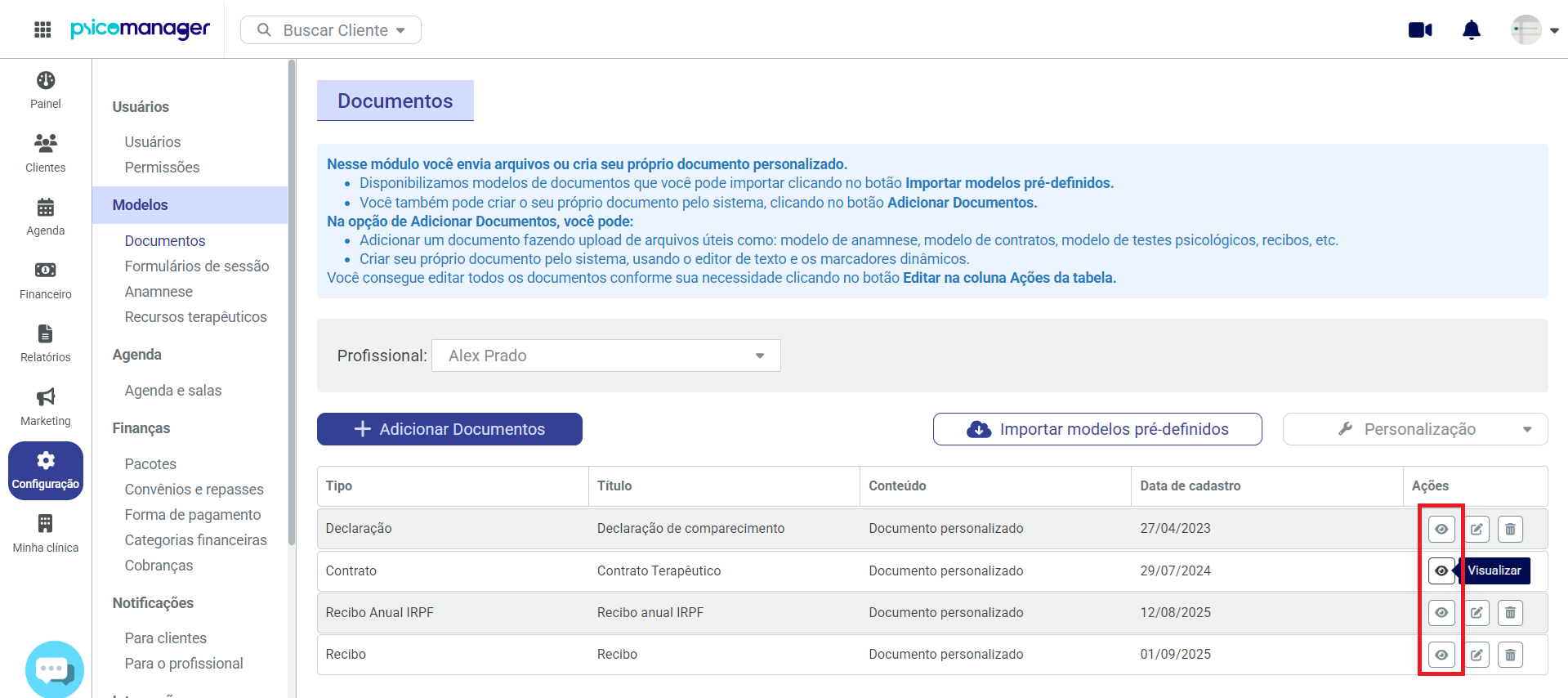Open Financeiro in the sidebar
Screen dimensions: 1568x698
[46, 280]
